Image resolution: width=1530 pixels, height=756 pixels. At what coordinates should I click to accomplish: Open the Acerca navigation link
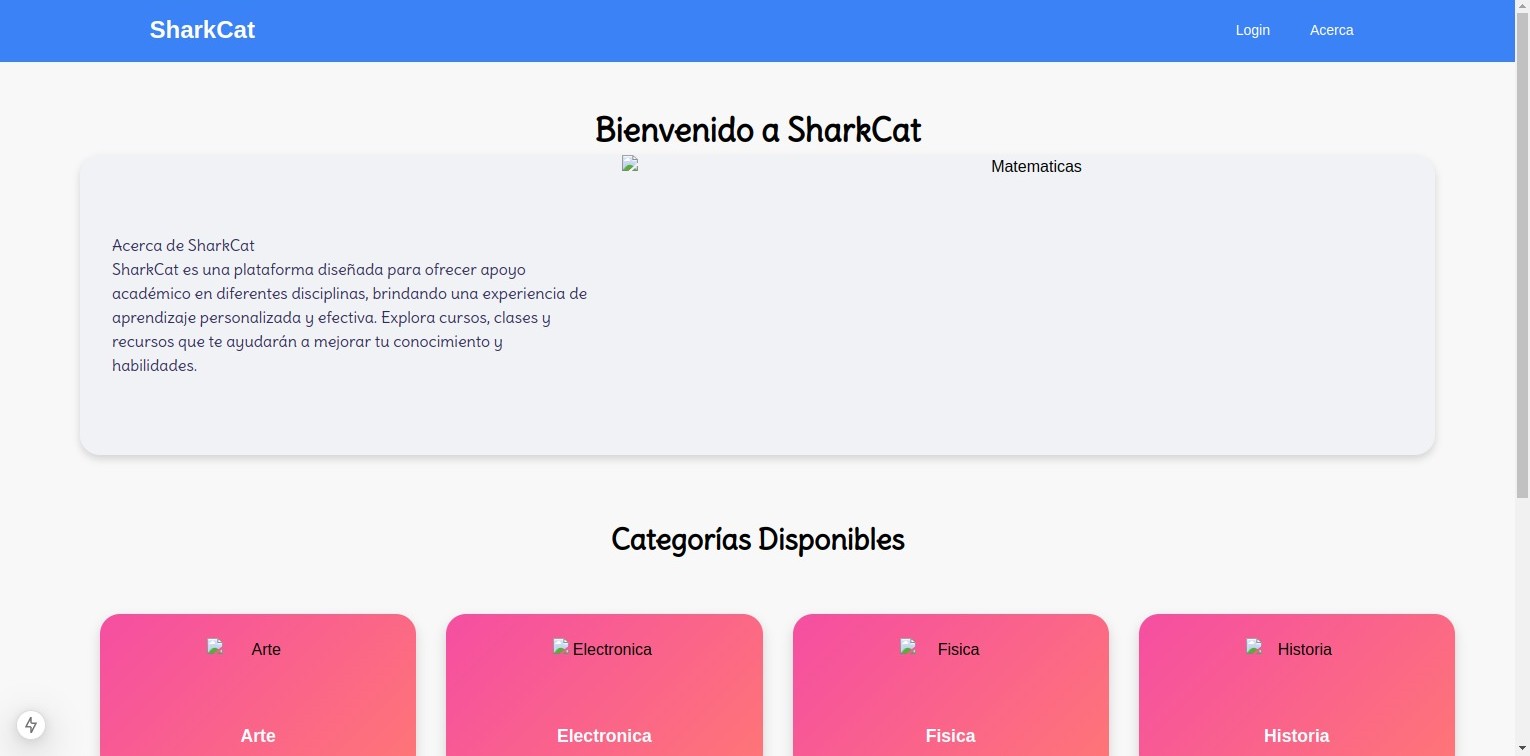coord(1331,30)
